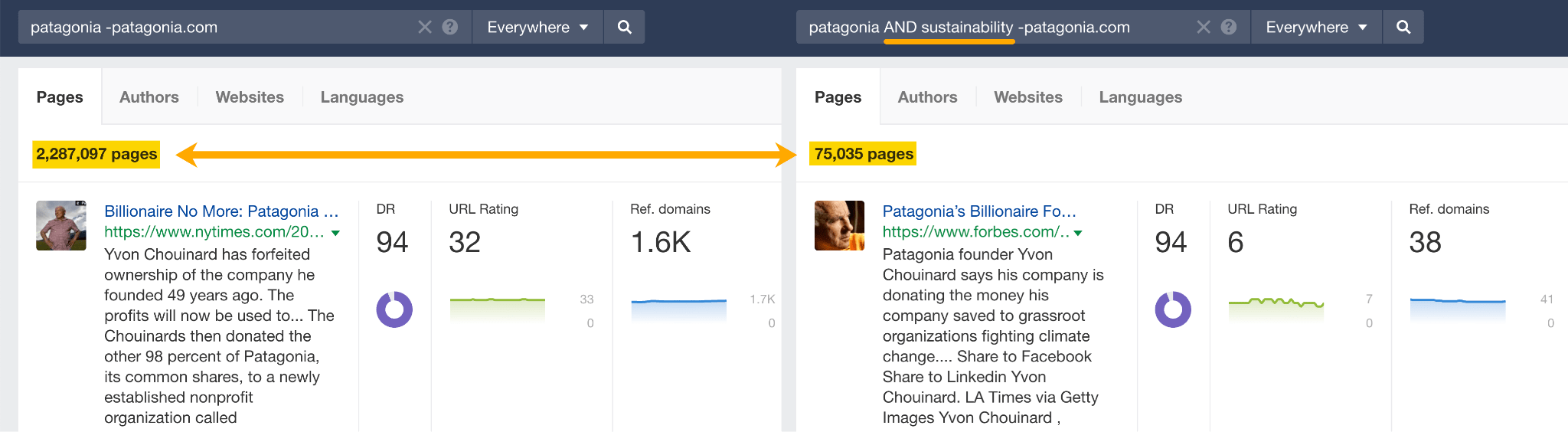Click the right search magnifier icon
1568x432 pixels.
coord(1403,28)
